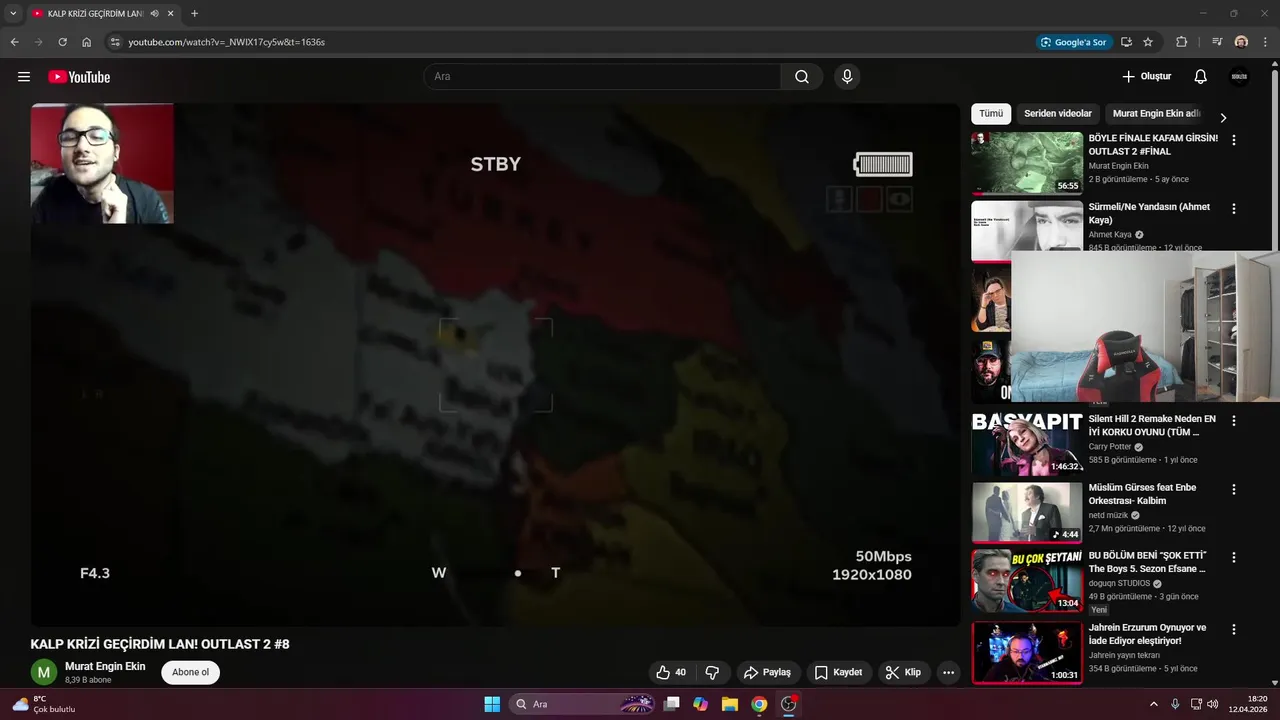Open options for Jahrein Erzurum Oynuyor video
Image resolution: width=1280 pixels, height=720 pixels.
(1234, 630)
